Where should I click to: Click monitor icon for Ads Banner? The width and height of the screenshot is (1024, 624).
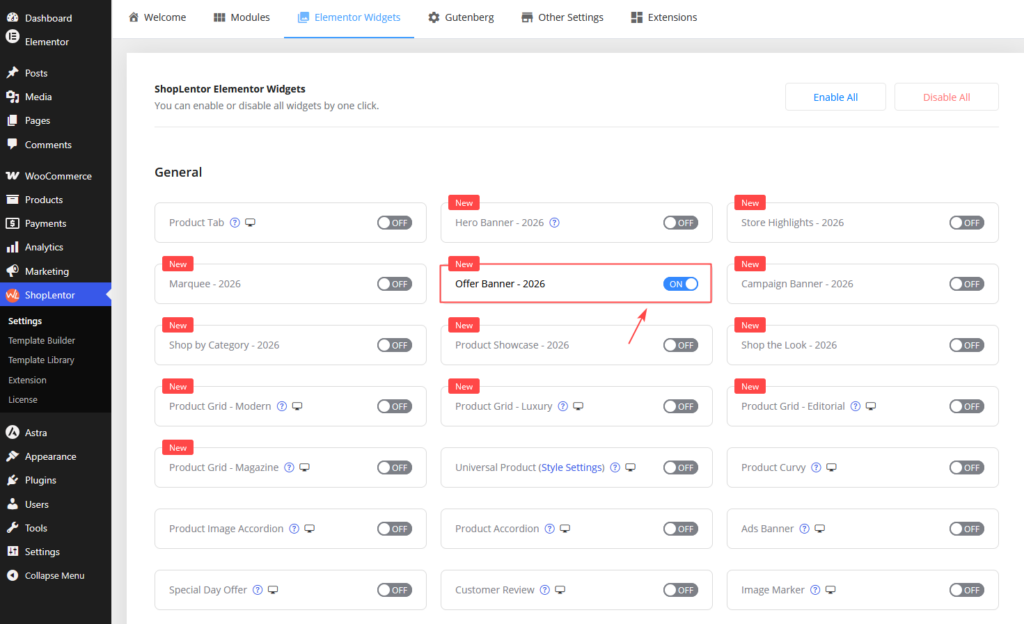point(820,529)
